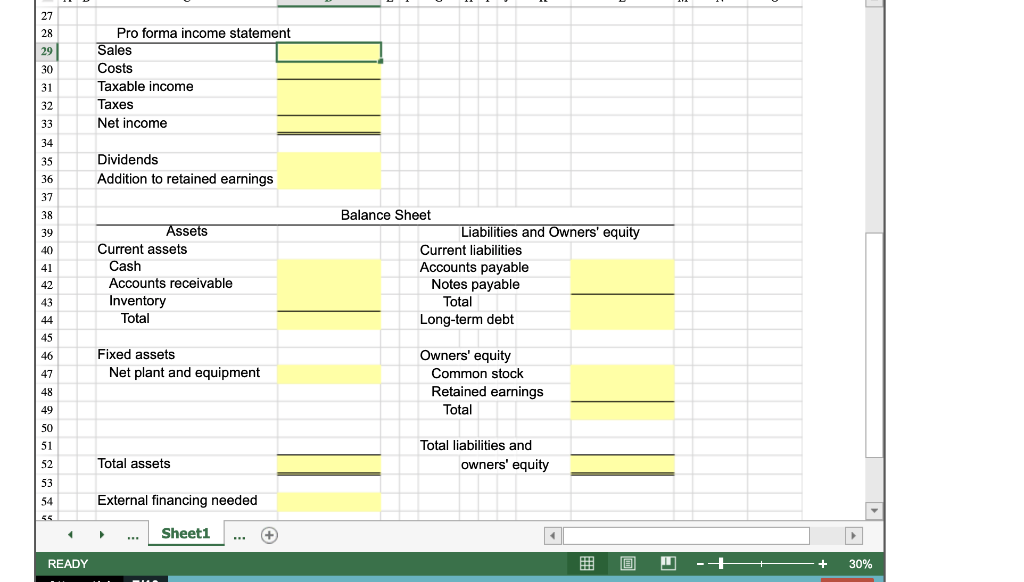Select the Inventory input cell
The width and height of the screenshot is (1024, 582).
tap(328, 302)
